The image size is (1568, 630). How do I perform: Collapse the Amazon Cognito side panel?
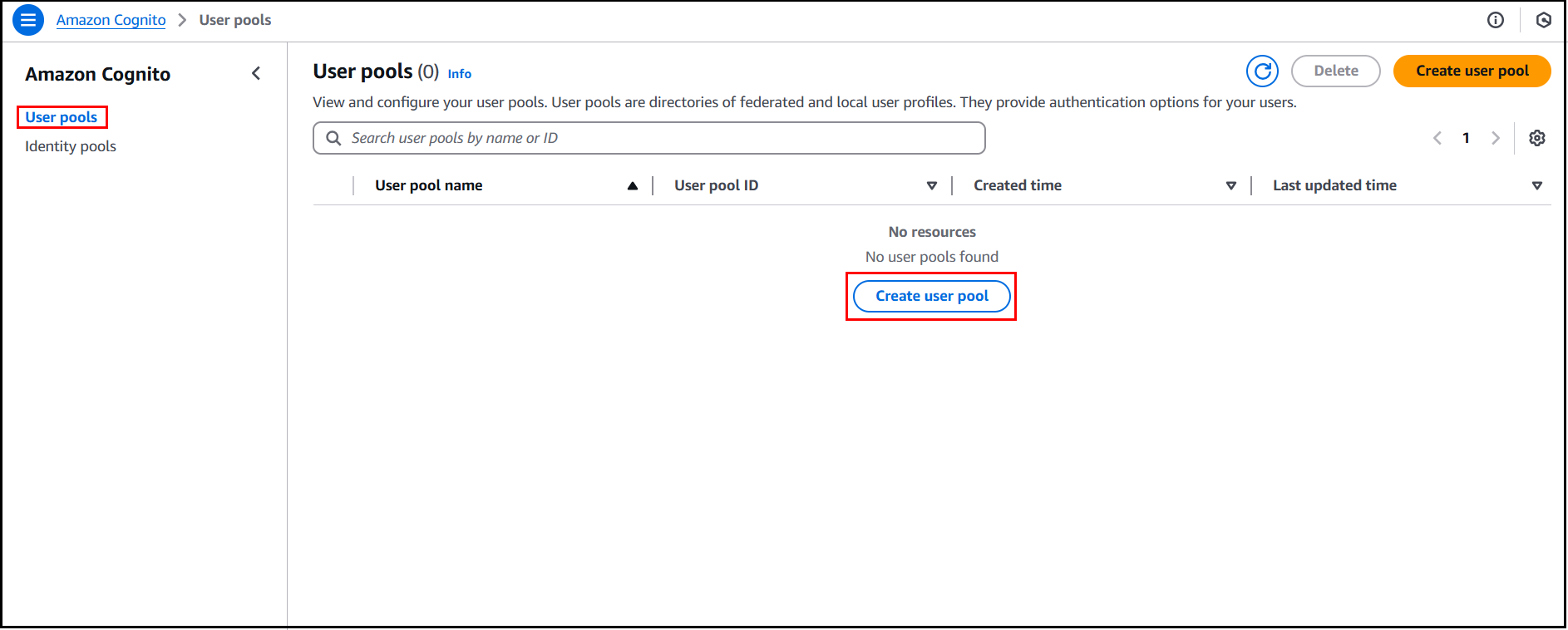(x=256, y=74)
